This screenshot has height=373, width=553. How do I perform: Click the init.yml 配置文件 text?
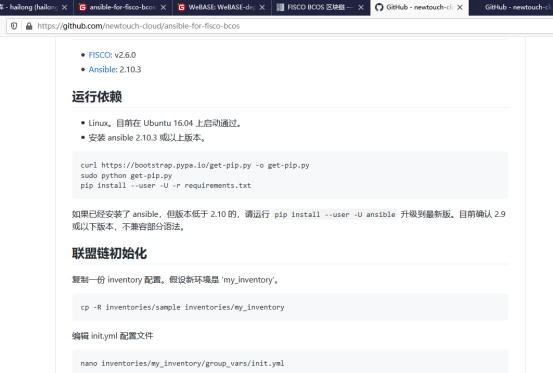113,336
